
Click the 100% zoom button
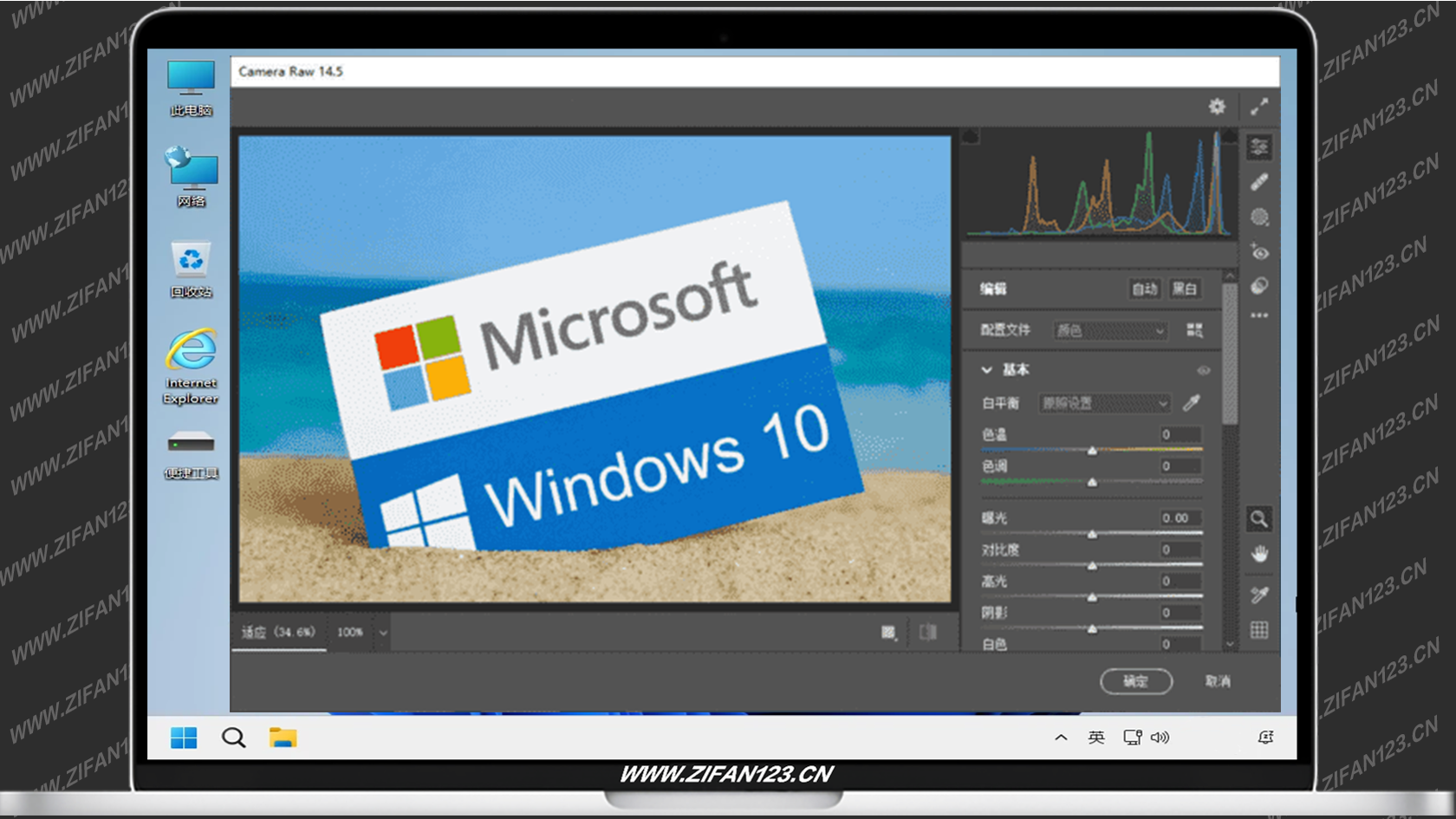[350, 632]
